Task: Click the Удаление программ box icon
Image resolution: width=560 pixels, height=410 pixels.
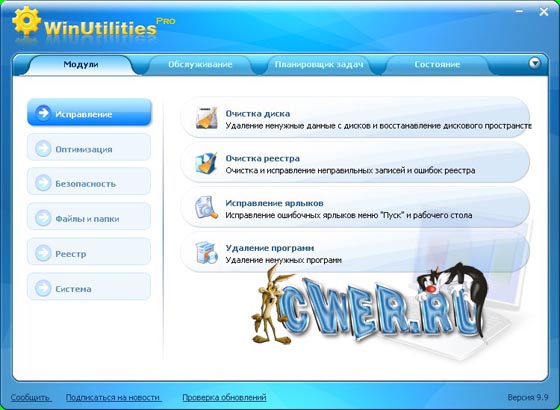Action: [x=206, y=252]
